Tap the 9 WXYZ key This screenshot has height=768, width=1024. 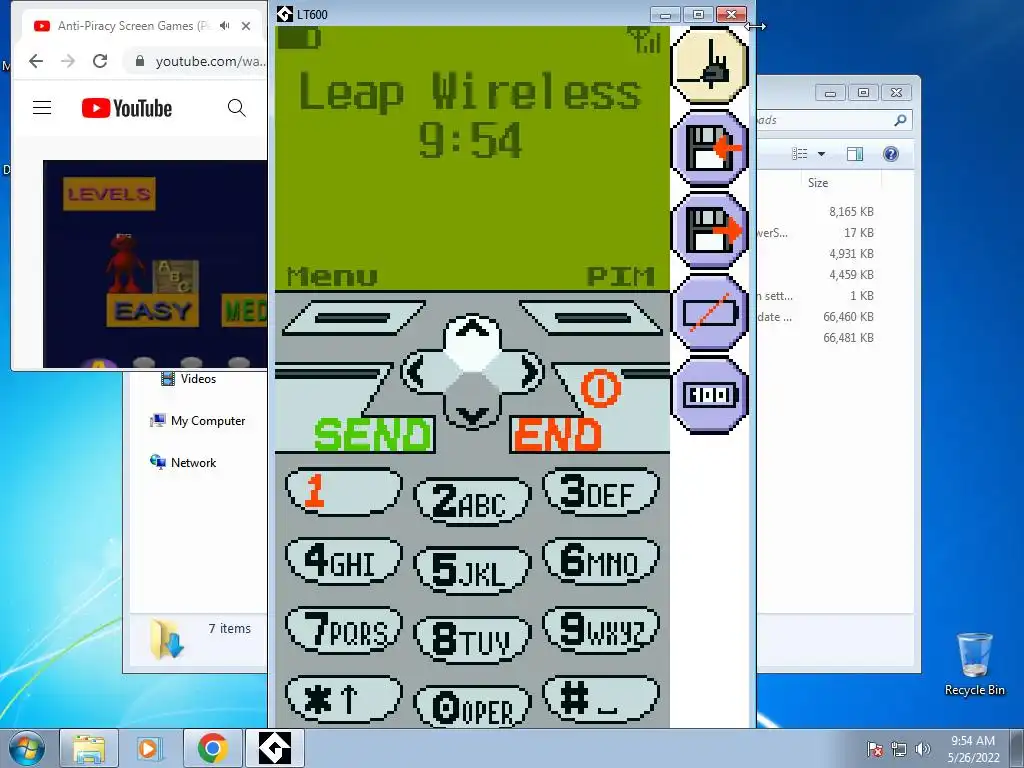pyautogui.click(x=601, y=630)
